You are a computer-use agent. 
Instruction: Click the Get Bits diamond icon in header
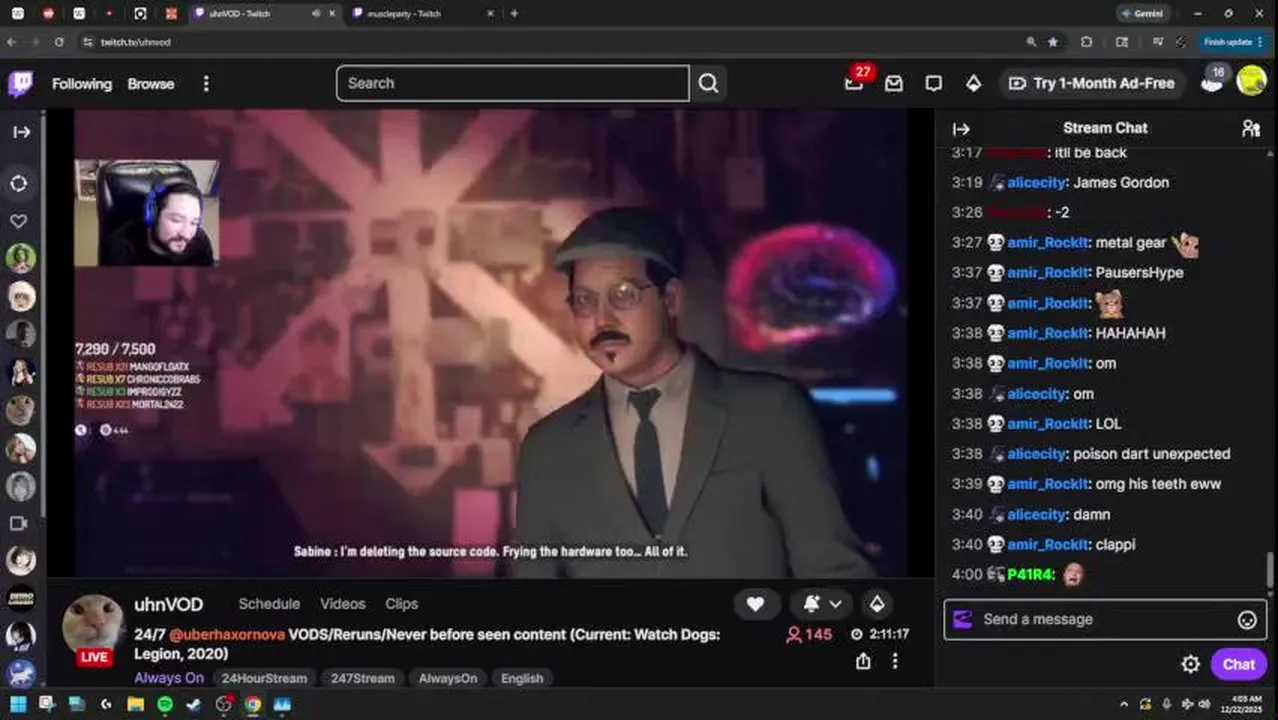tap(973, 84)
